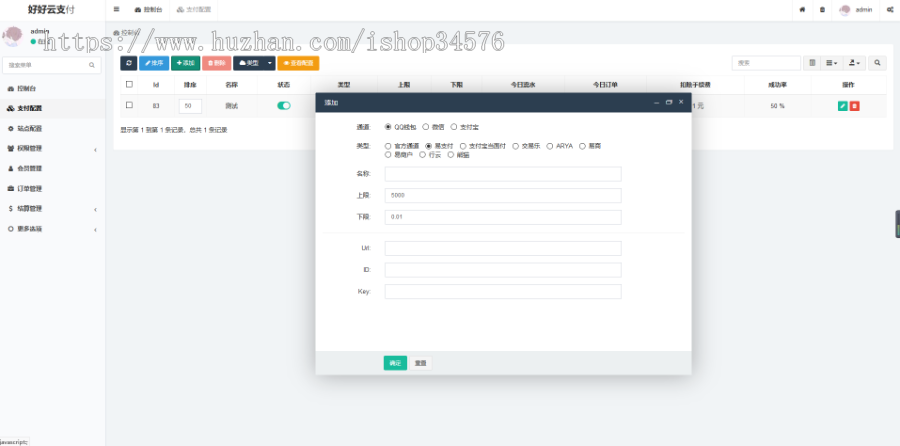The width and height of the screenshot is (900, 446).
Task: Click the 上限 field showing 5000
Action: (503, 196)
